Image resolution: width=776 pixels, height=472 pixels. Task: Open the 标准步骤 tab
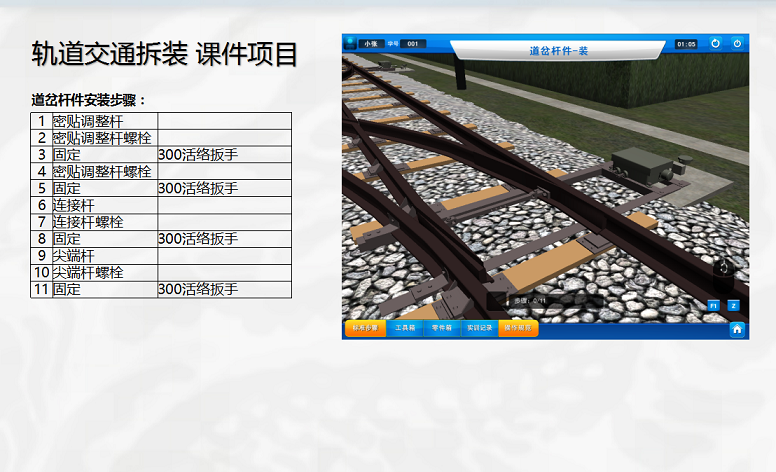click(364, 328)
